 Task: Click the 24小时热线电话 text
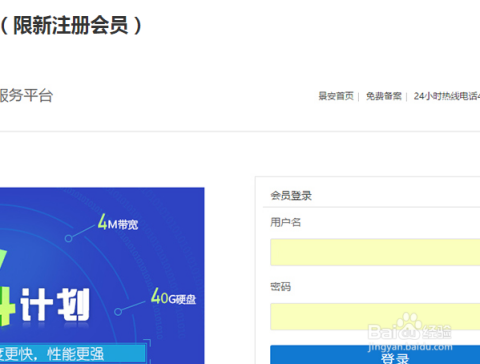coord(447,96)
